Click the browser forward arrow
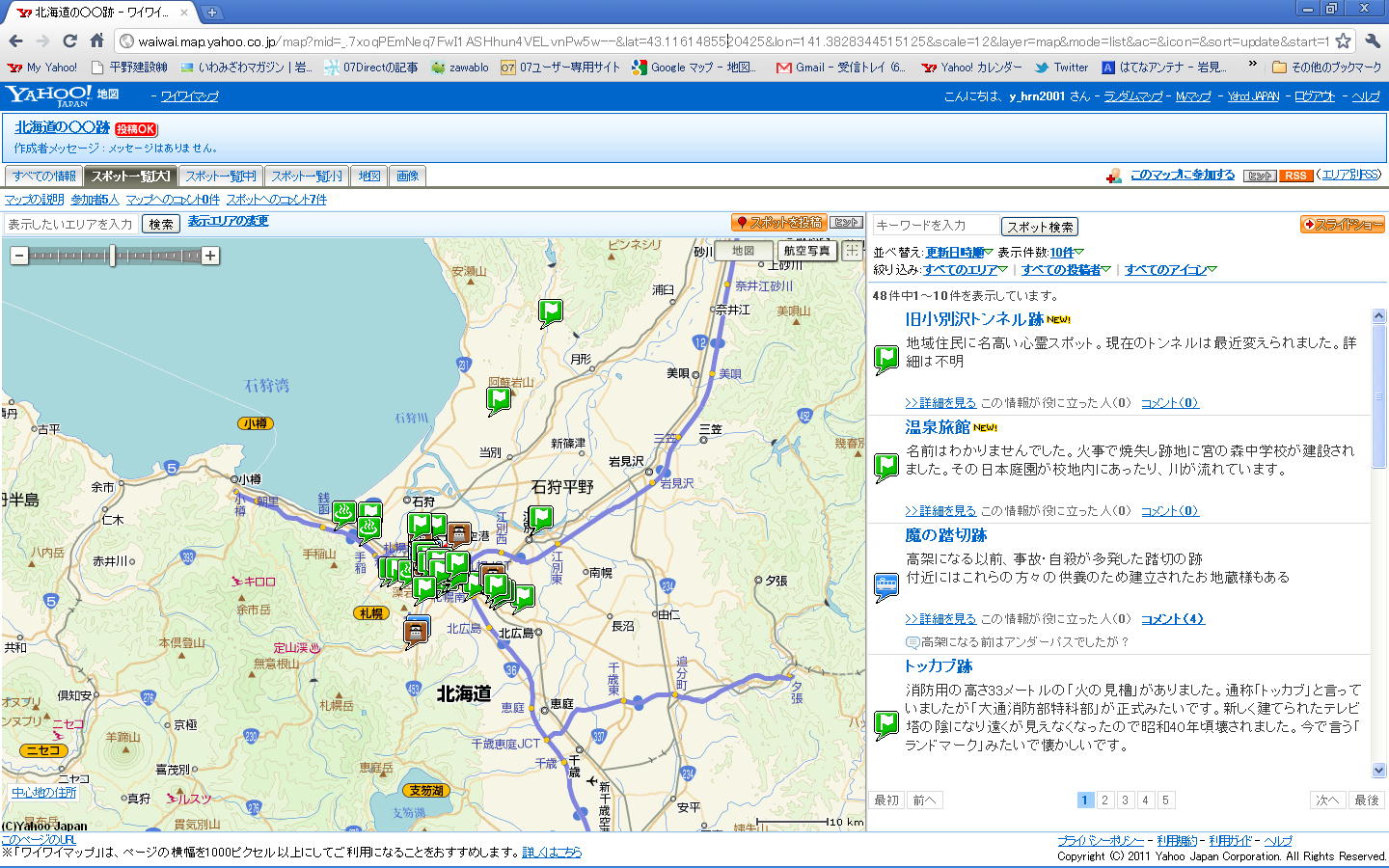Image resolution: width=1389 pixels, height=868 pixels. [42, 41]
